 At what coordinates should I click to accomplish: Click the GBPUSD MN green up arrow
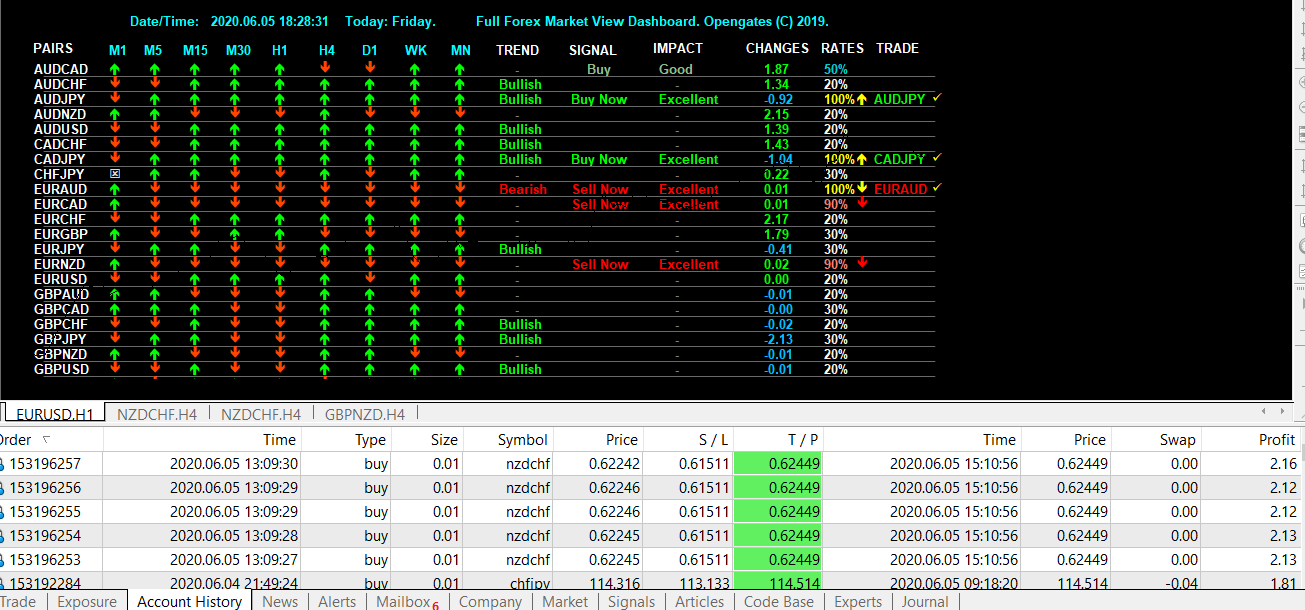click(x=459, y=370)
